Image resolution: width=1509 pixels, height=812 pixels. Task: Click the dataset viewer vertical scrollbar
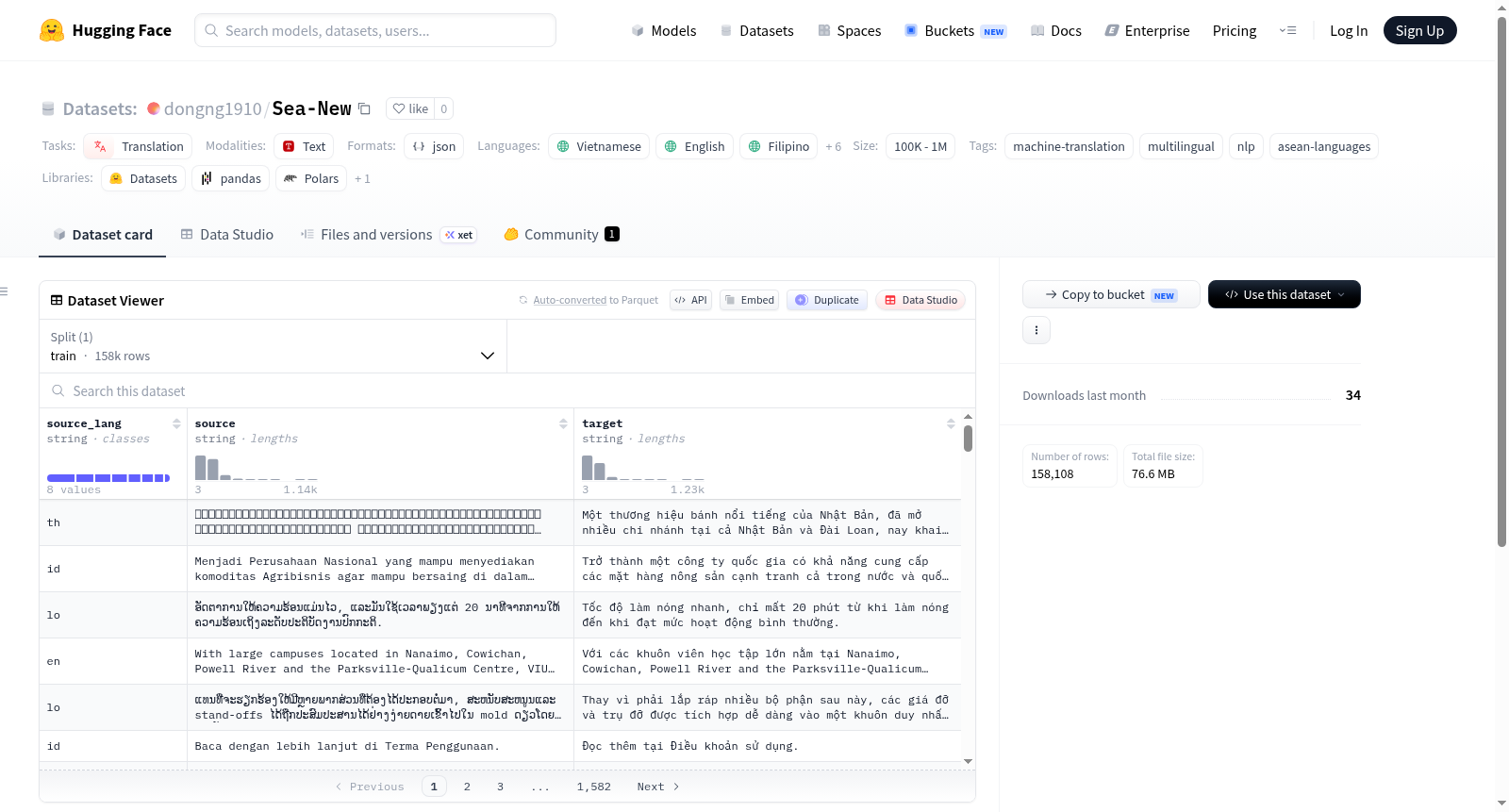point(969,439)
